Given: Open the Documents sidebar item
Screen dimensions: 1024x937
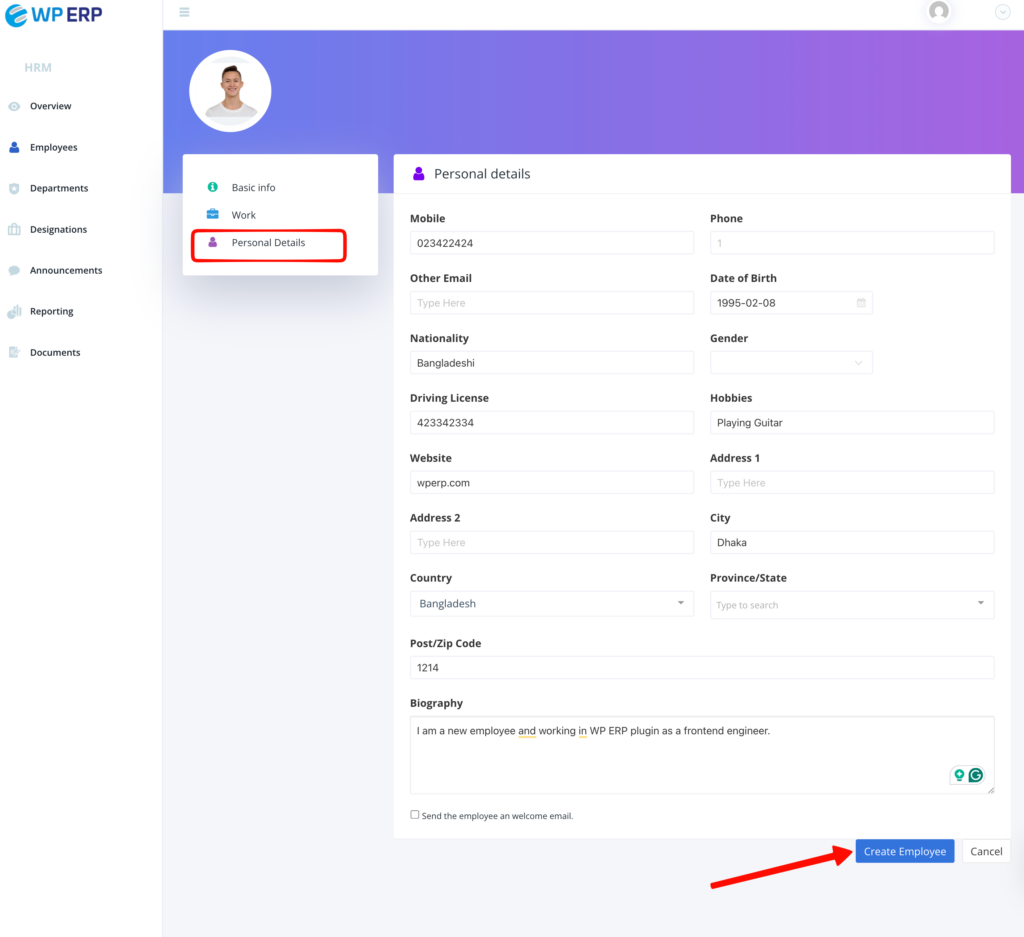Looking at the screenshot, I should click(55, 352).
